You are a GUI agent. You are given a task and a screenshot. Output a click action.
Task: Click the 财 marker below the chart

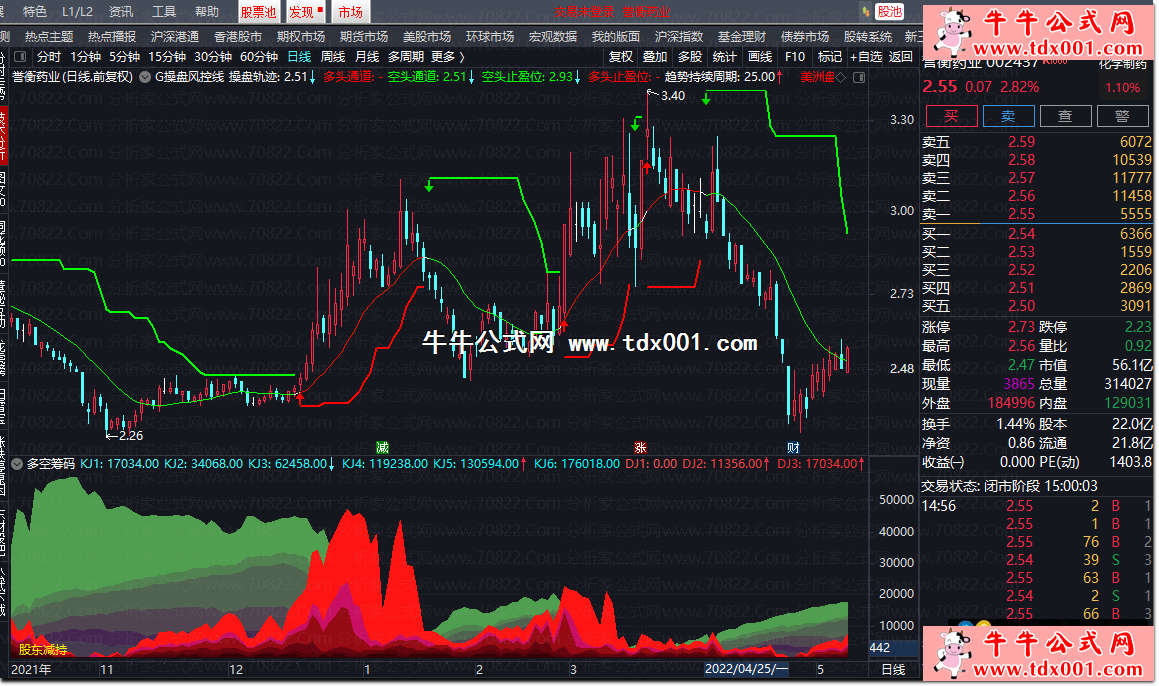793,447
